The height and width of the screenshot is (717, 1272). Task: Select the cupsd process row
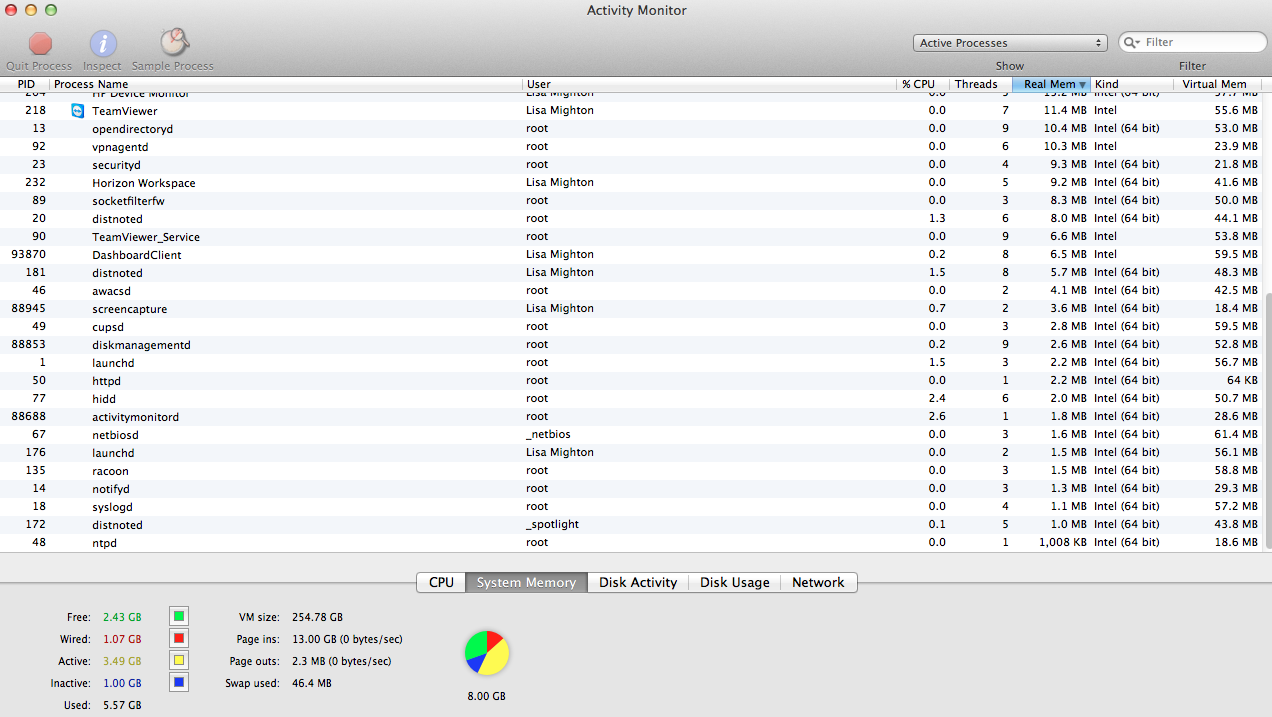click(x=631, y=327)
